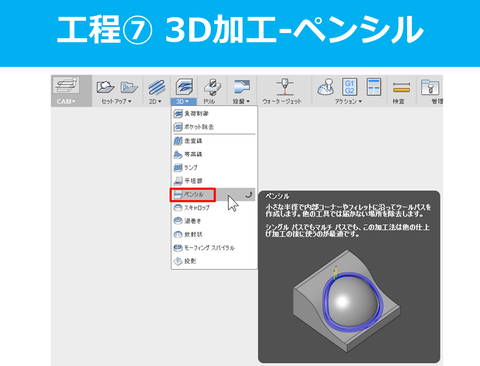The height and width of the screenshot is (366, 480).
Task: Select ランプ from the 3D menu
Action: (214, 168)
